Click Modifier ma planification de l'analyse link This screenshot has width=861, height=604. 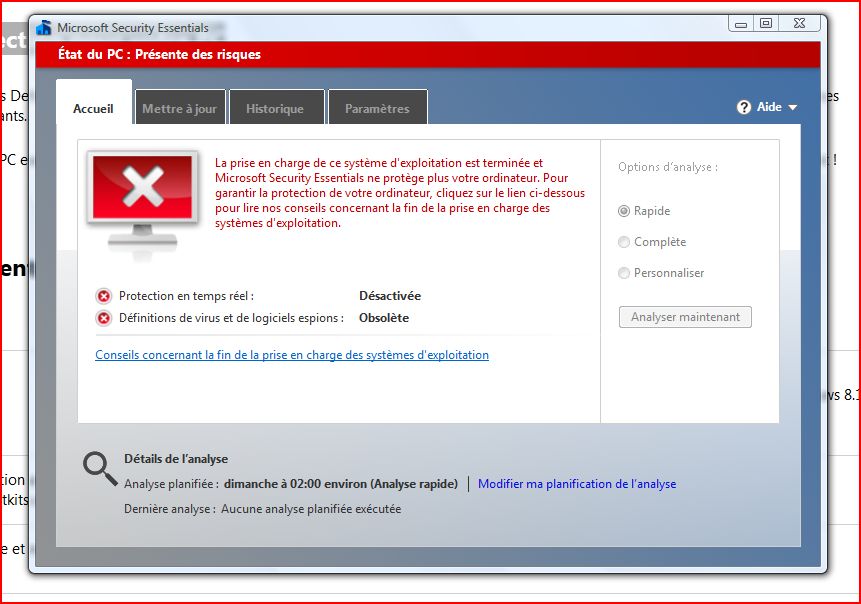pyautogui.click(x=577, y=484)
